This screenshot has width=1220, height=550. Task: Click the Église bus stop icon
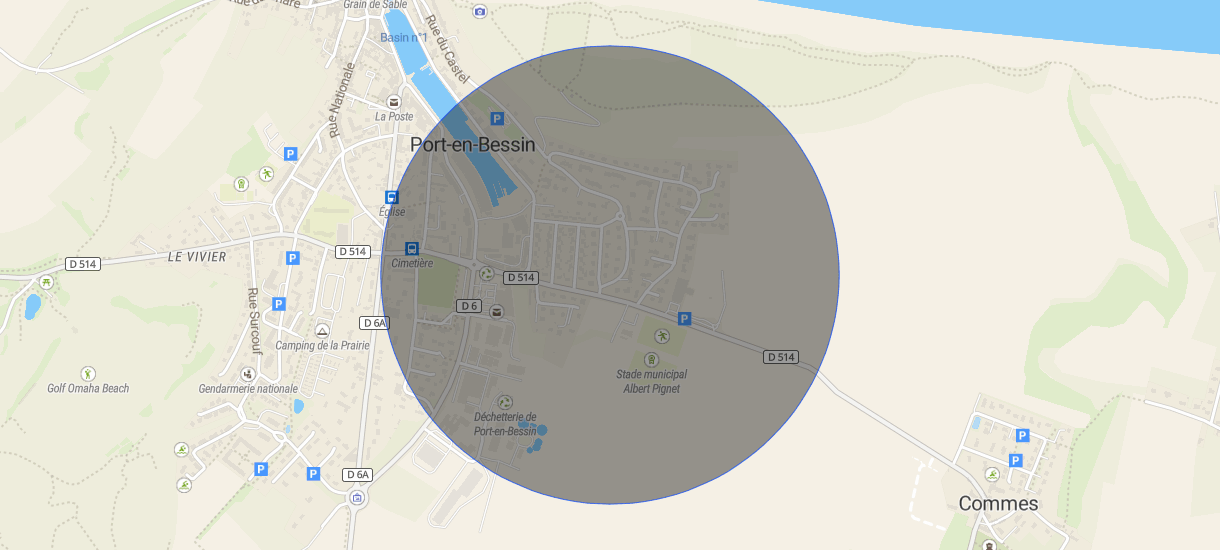[392, 197]
